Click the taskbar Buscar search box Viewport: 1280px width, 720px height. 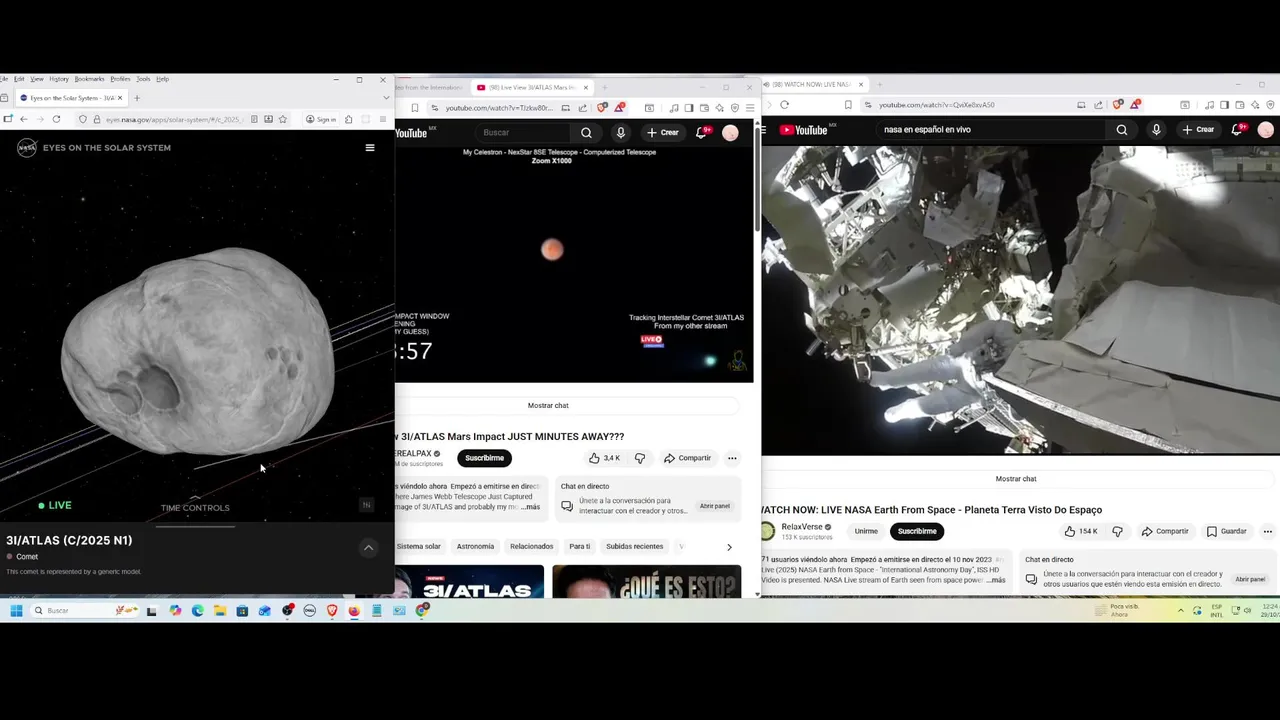(x=85, y=610)
